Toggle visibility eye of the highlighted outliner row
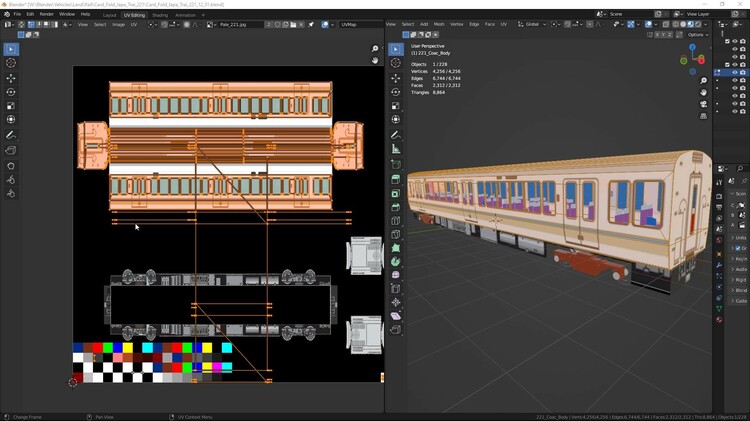Image resolution: width=750 pixels, height=421 pixels. click(735, 72)
